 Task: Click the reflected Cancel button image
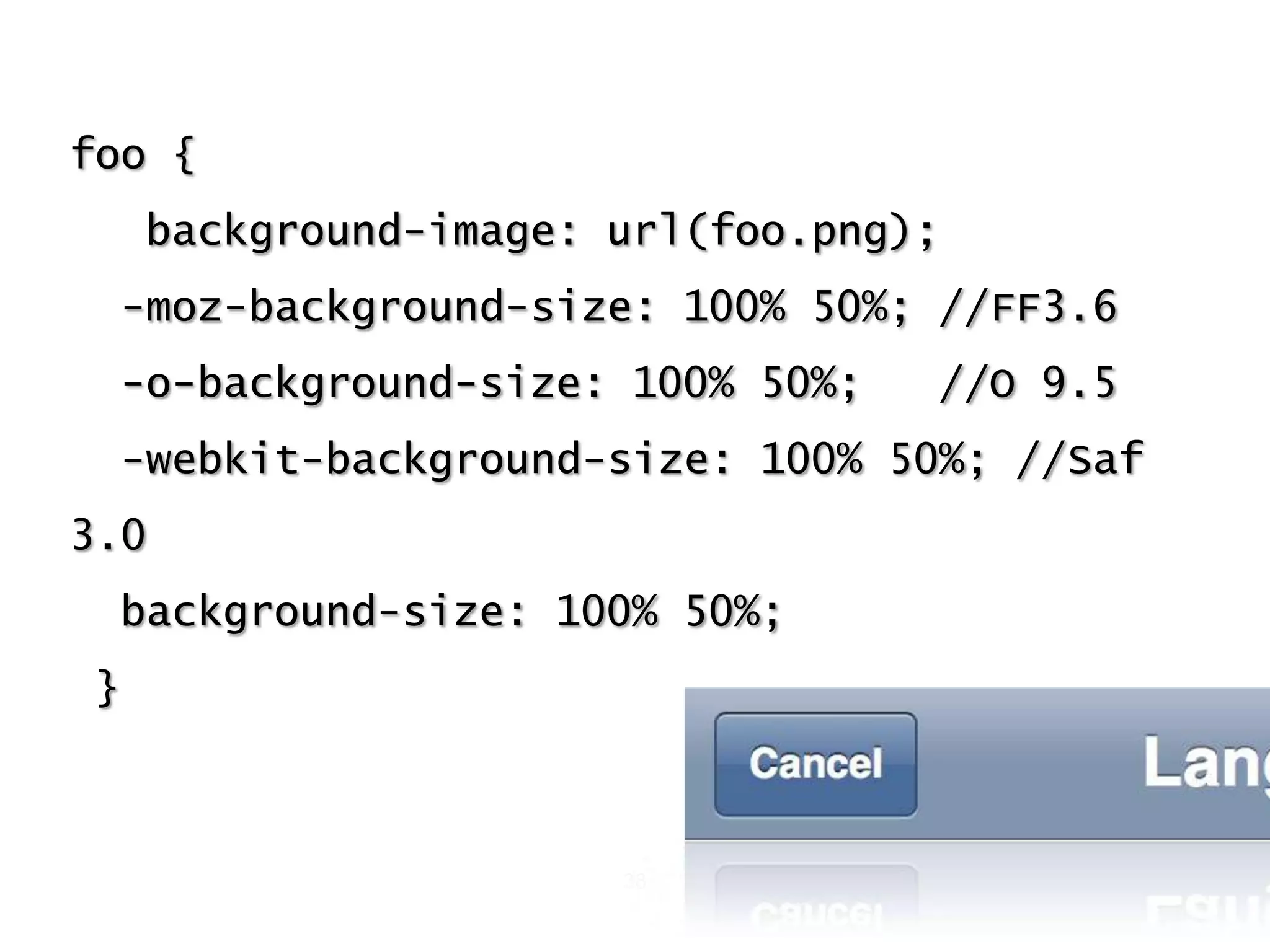815,899
